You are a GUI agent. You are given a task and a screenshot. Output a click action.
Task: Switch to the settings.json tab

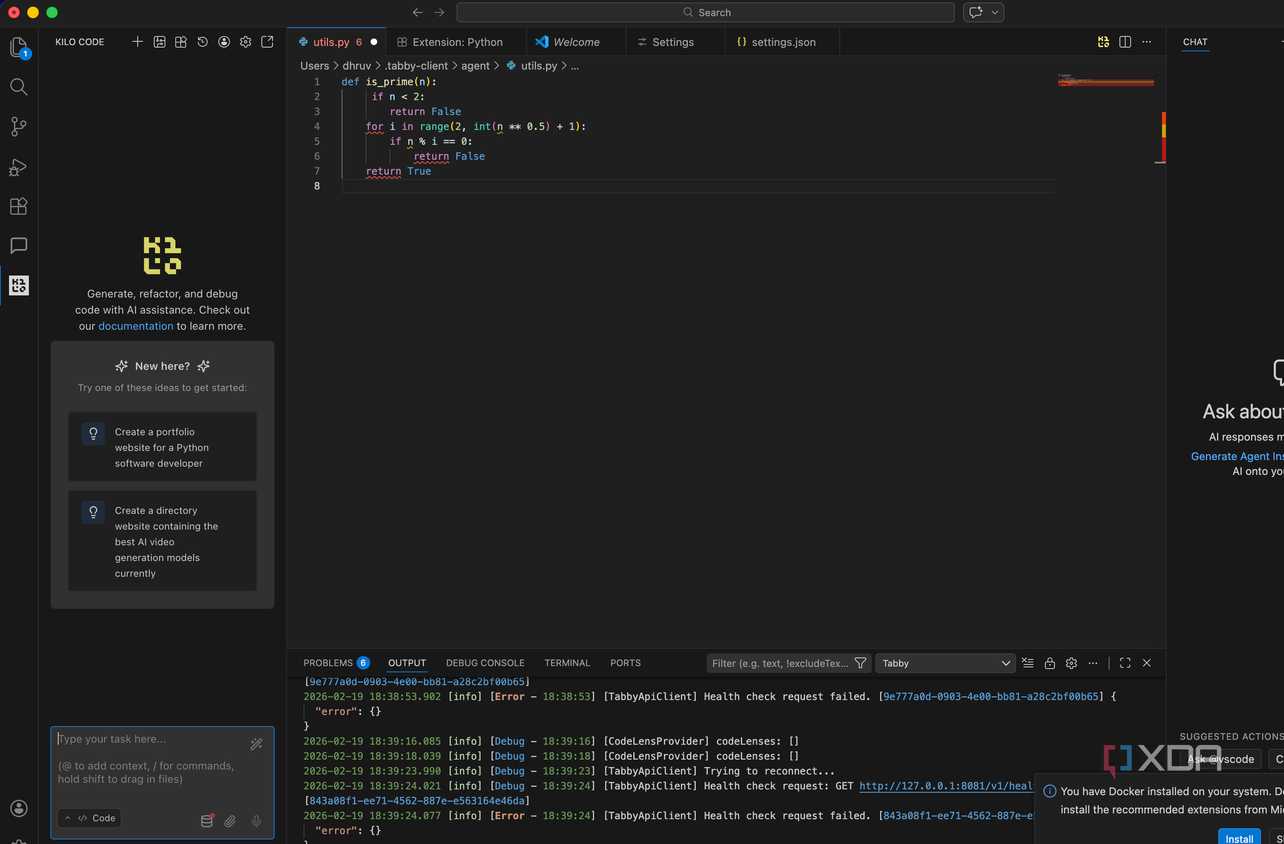pyautogui.click(x=783, y=42)
